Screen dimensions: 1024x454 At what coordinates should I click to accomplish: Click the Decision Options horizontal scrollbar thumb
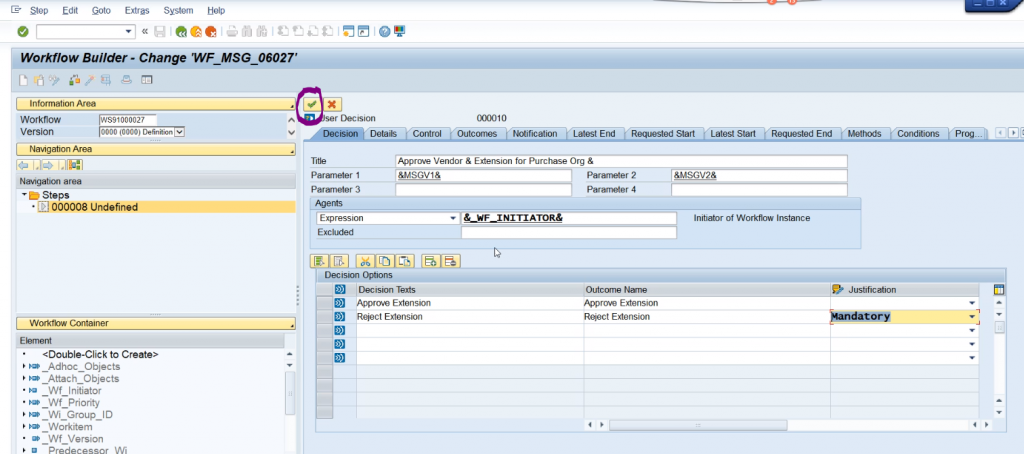click(697, 425)
